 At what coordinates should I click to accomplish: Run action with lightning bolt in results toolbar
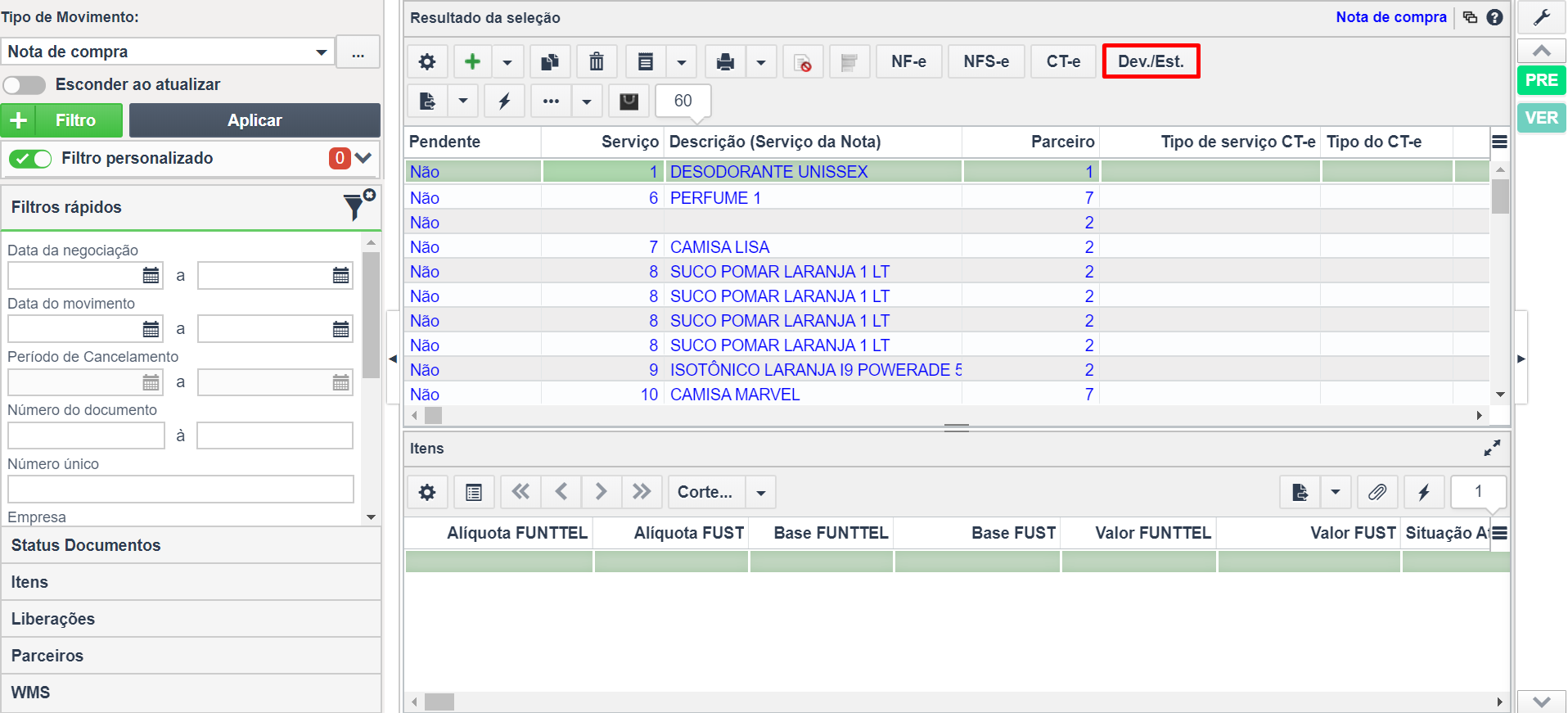pos(504,101)
